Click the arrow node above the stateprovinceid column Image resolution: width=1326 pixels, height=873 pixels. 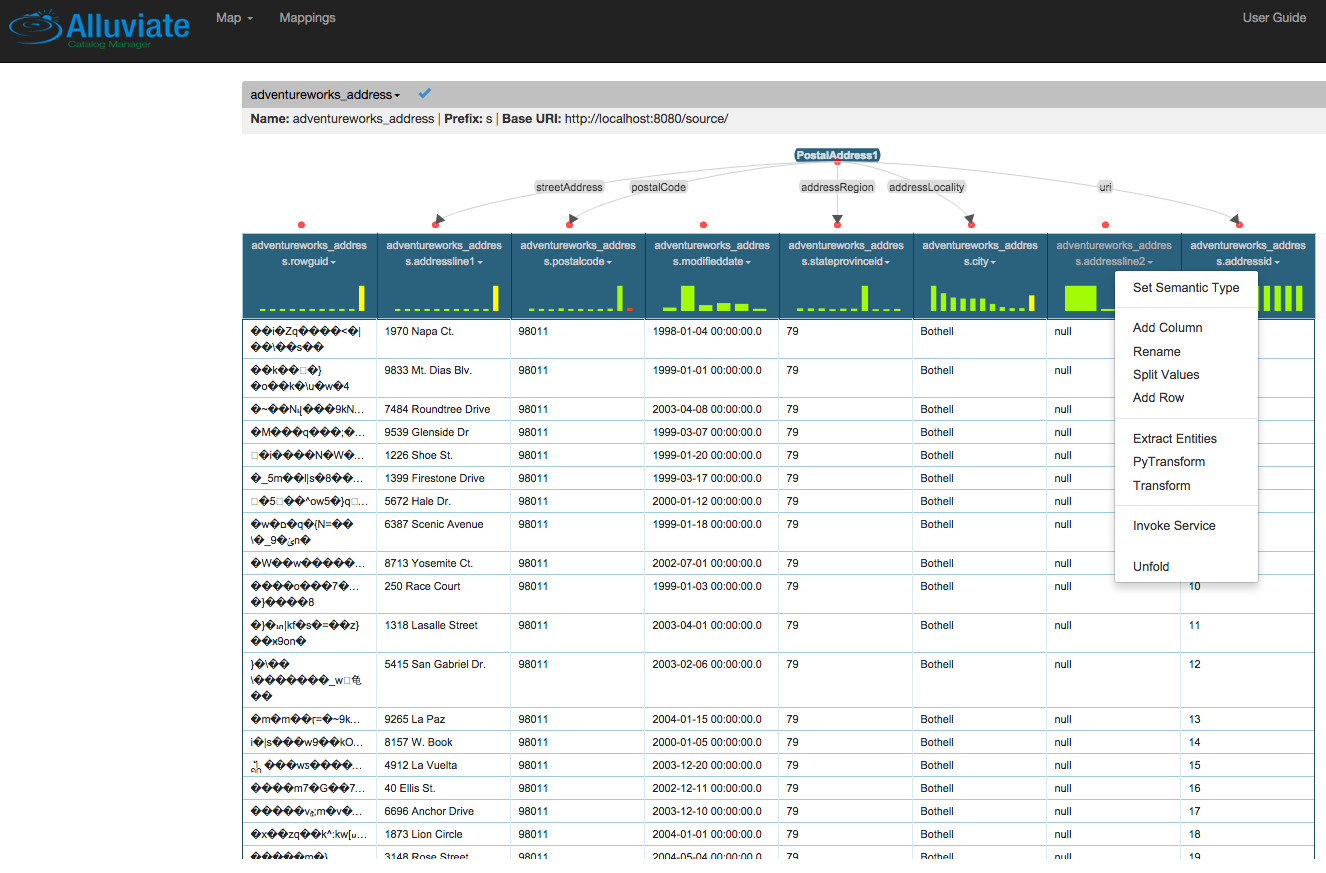pyautogui.click(x=838, y=222)
